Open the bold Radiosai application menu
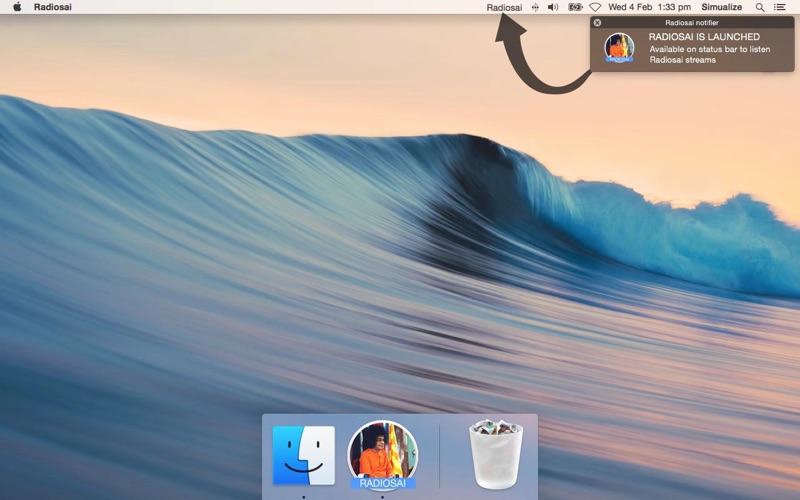Viewport: 800px width, 500px height. (53, 7)
